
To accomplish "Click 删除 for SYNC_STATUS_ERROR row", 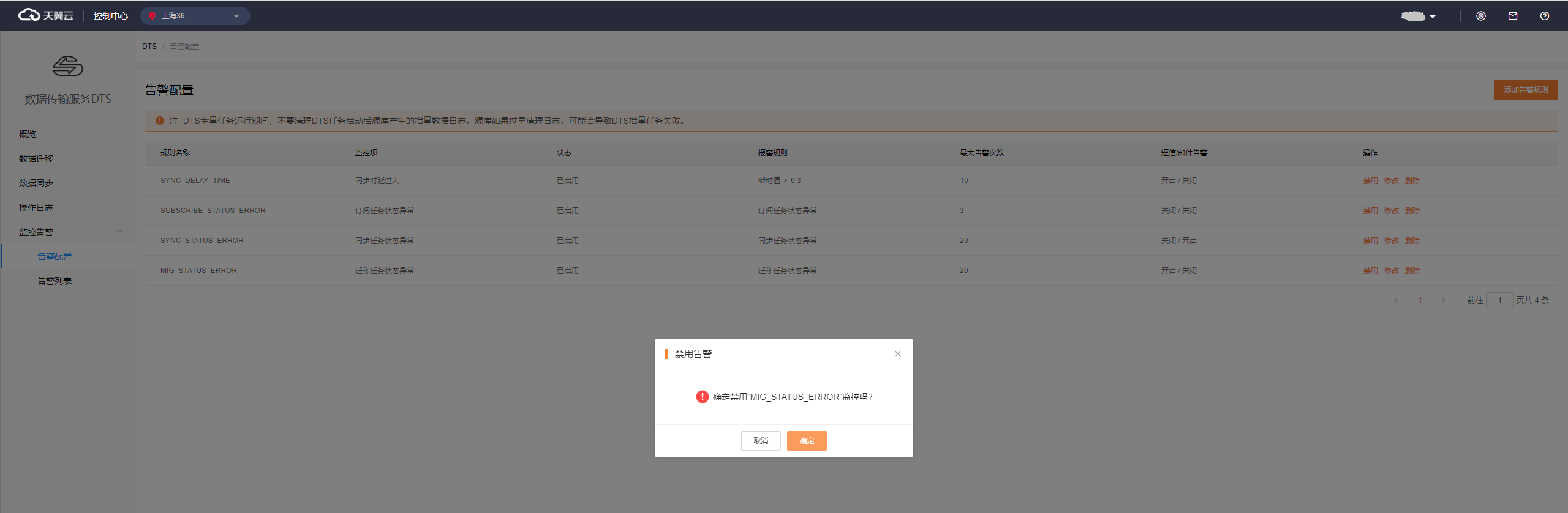I will 1412,241.
